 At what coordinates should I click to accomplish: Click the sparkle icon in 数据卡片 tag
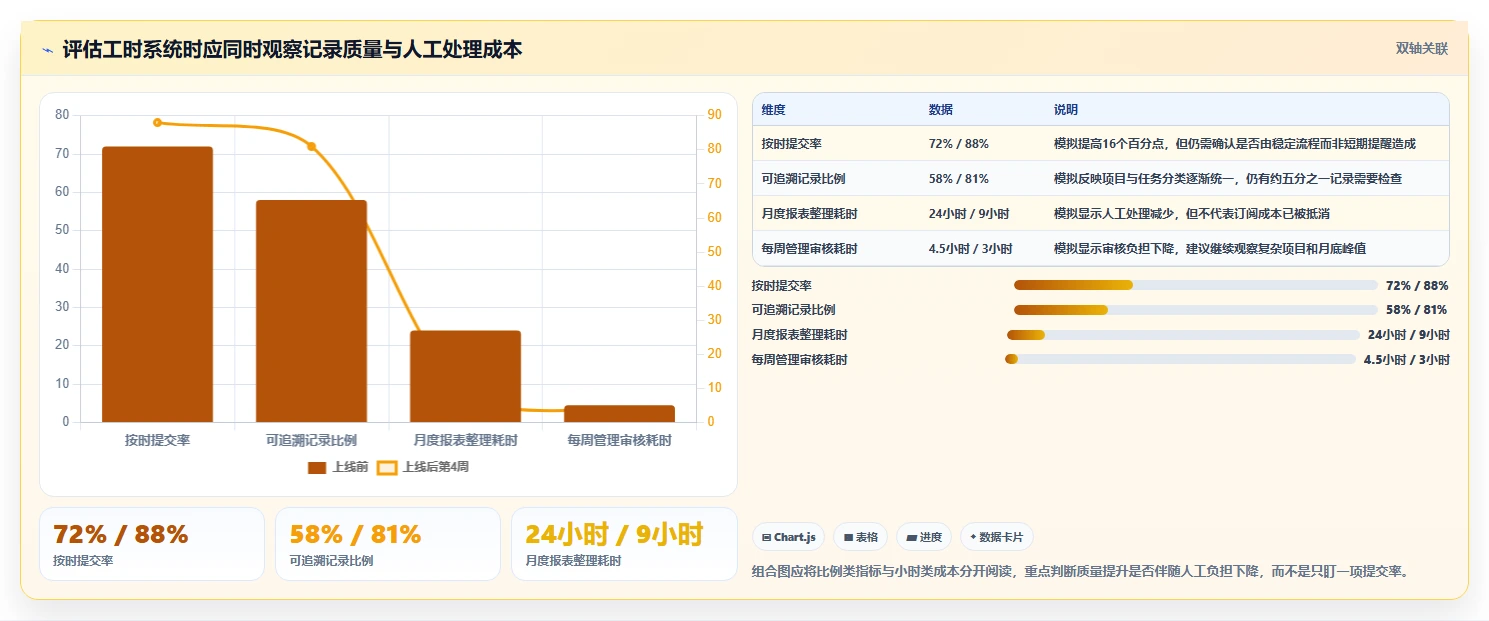tap(973, 537)
